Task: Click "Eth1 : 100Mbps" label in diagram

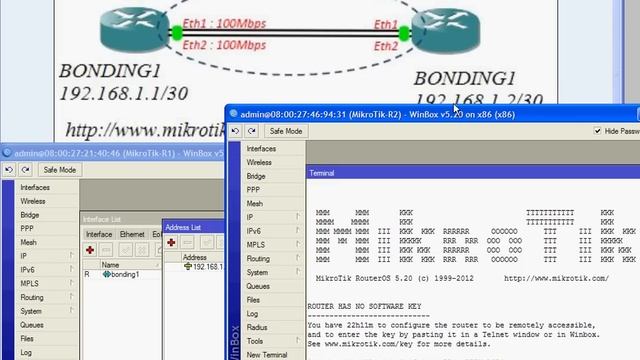Action: tap(224, 24)
